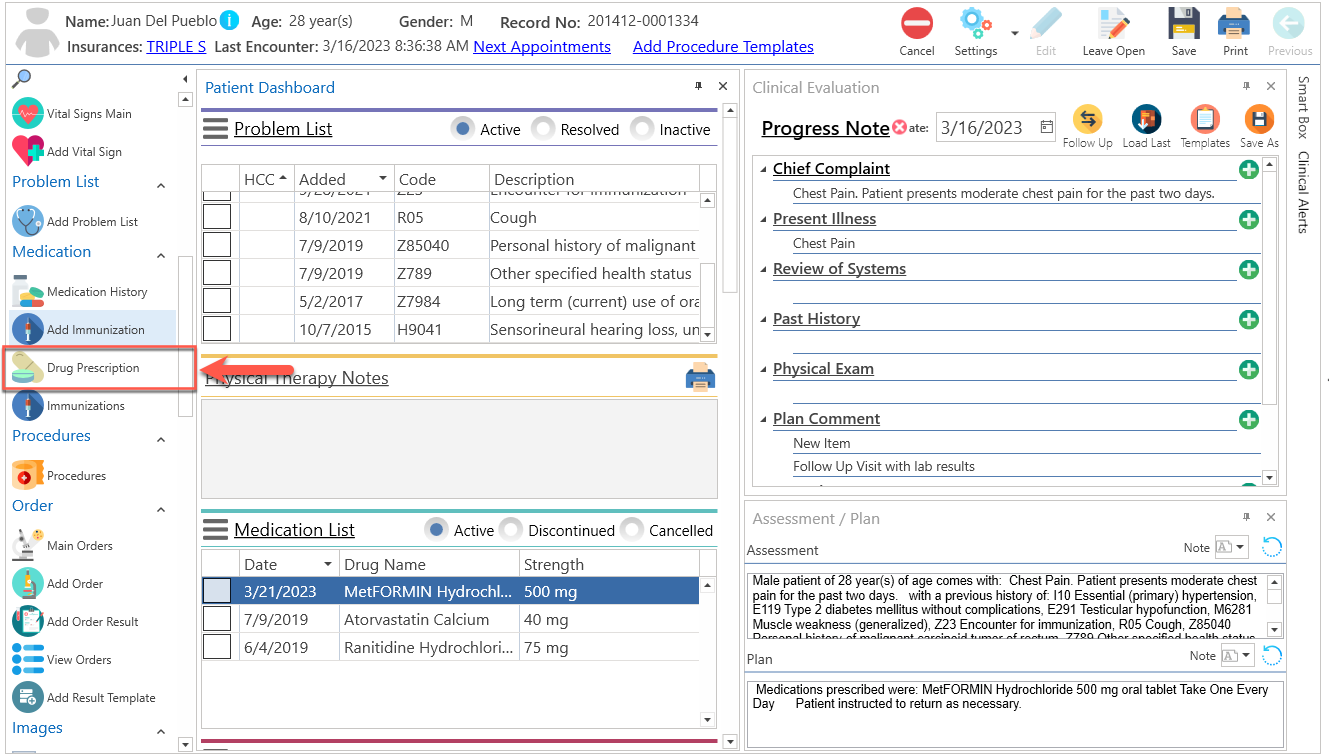Click the Review of Systems heading
1329x755 pixels.
839,268
